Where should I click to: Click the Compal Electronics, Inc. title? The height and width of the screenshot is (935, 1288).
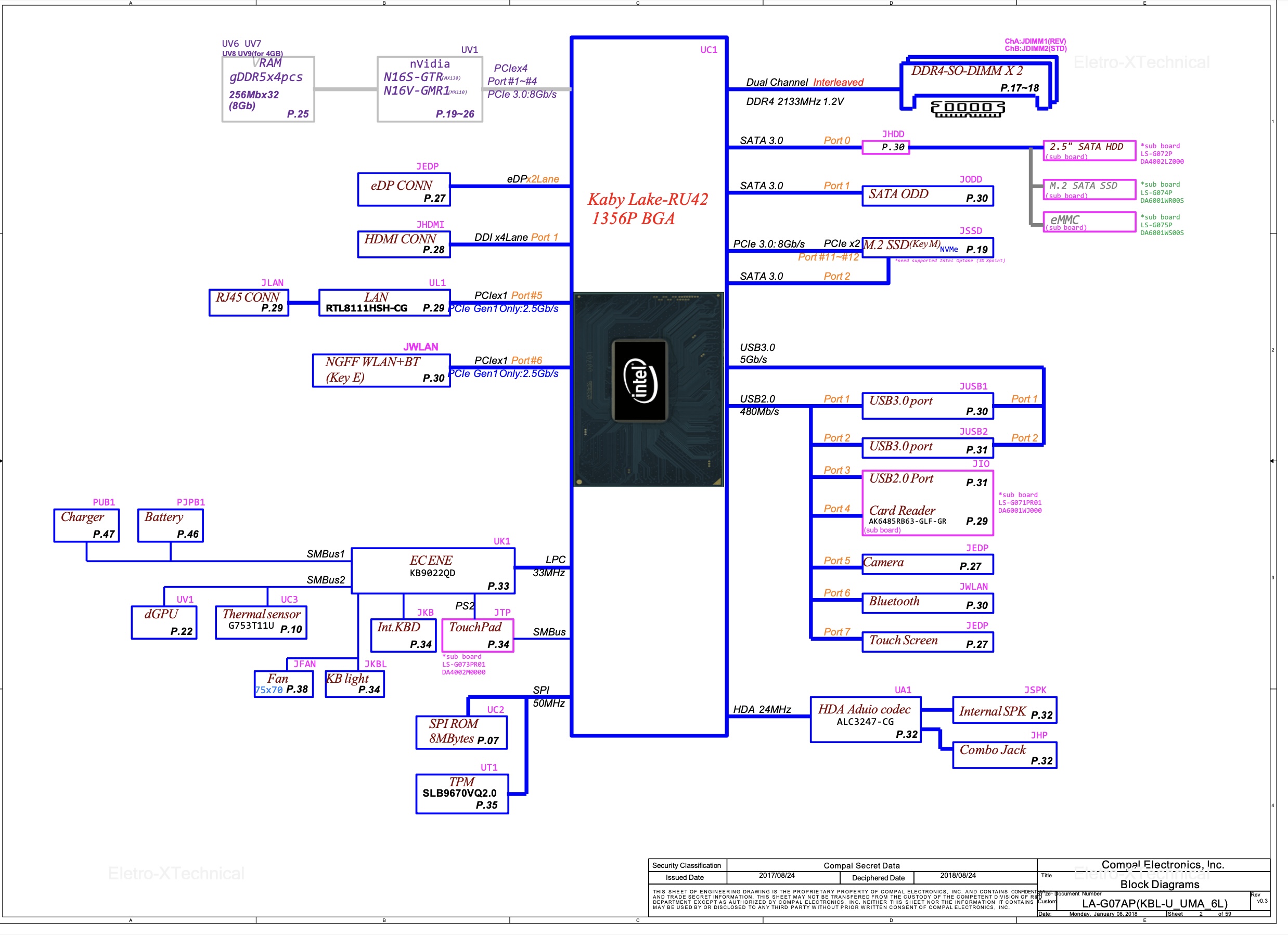click(1163, 865)
